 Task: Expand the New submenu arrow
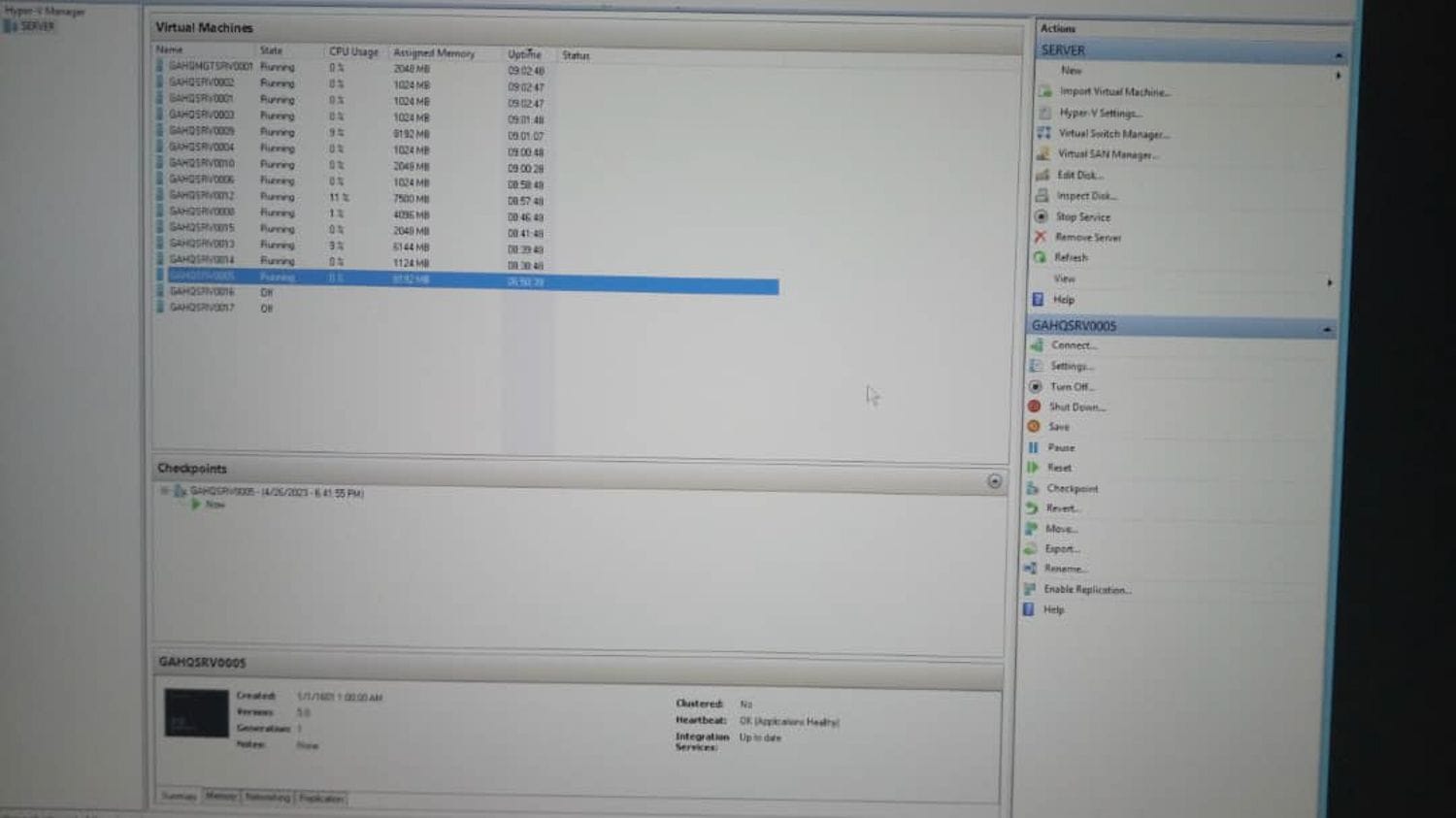coord(1338,75)
